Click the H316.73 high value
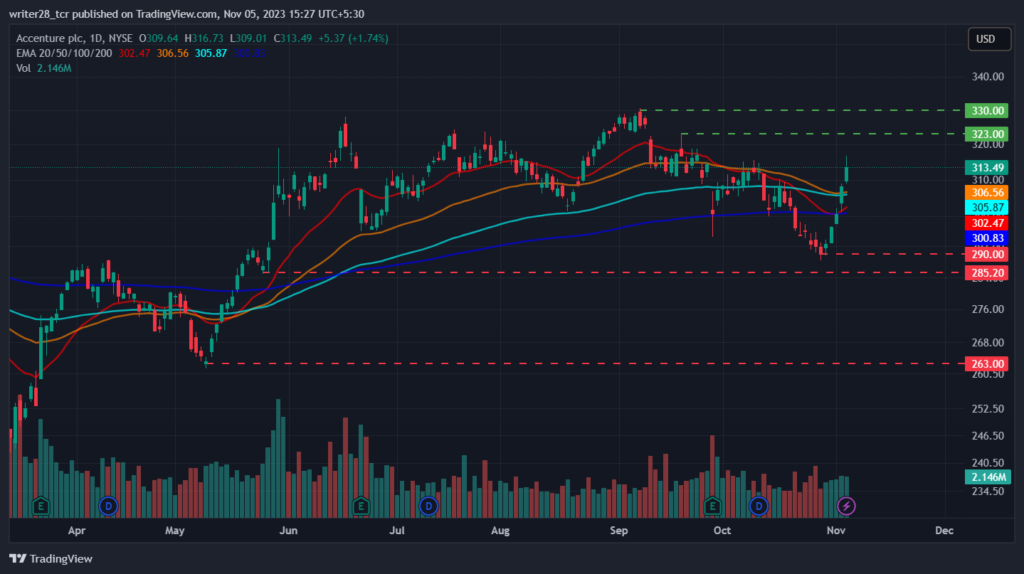Screen dimensions: 1024x574 (204, 39)
